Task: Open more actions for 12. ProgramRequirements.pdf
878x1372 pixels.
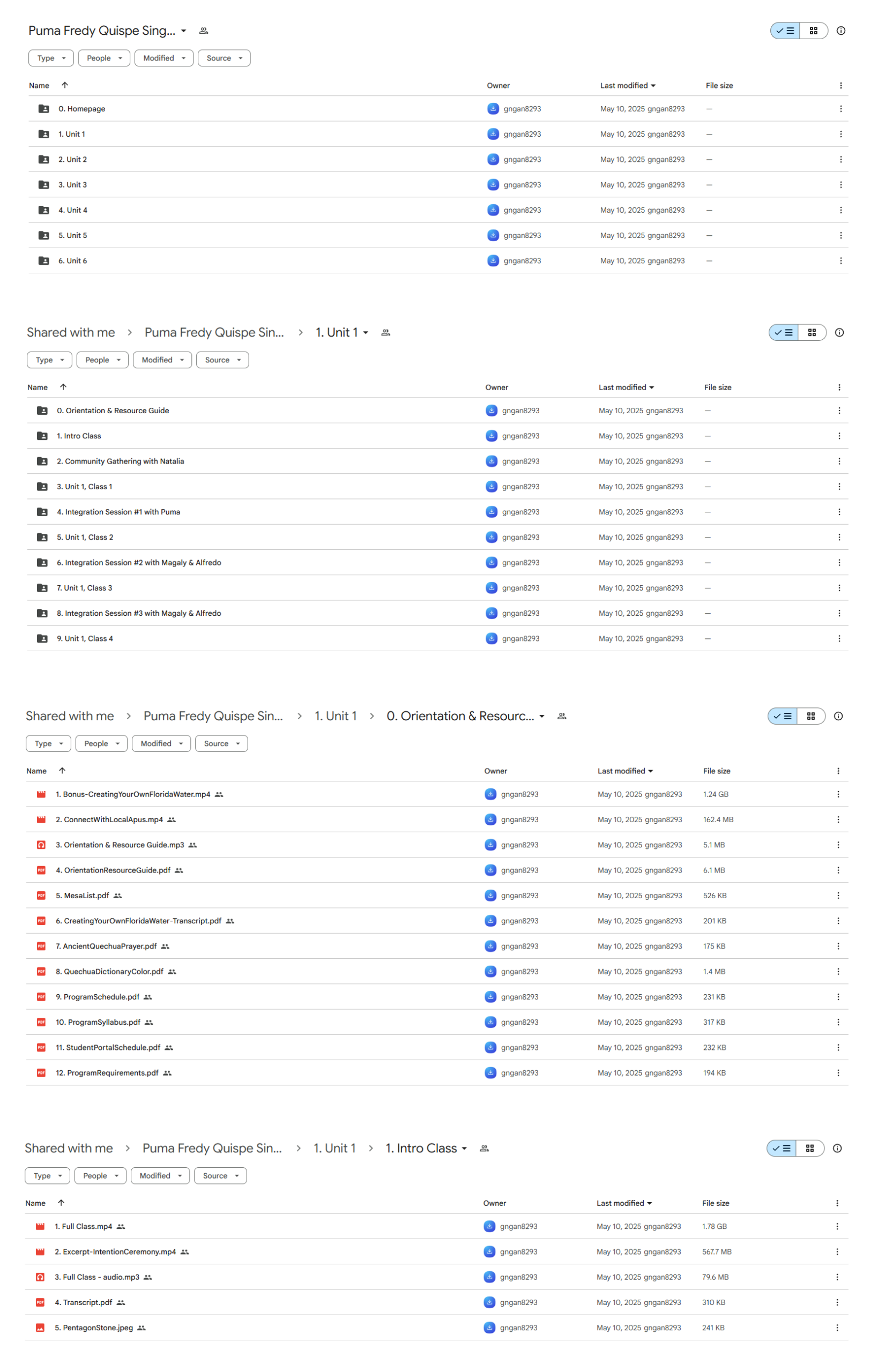Action: [x=837, y=1073]
